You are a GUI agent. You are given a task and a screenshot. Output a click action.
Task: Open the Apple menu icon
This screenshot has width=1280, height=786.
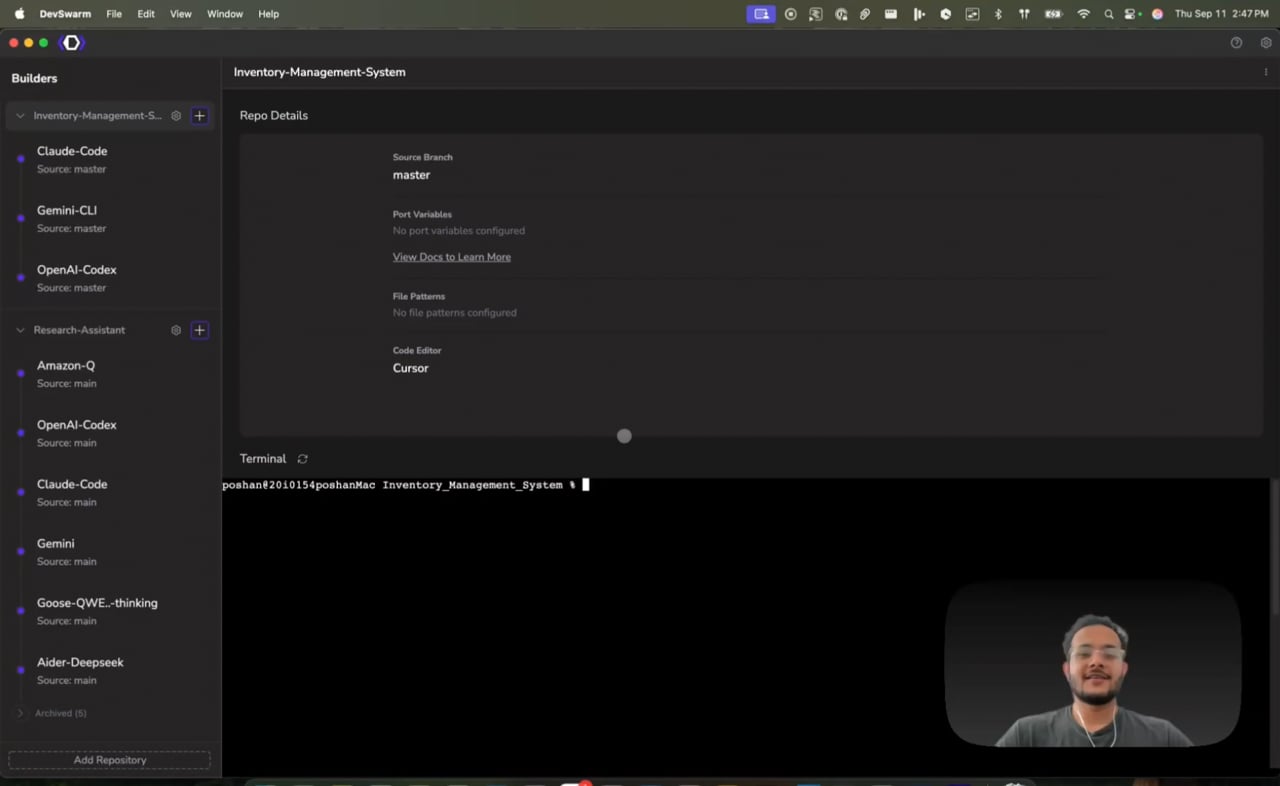[19, 14]
